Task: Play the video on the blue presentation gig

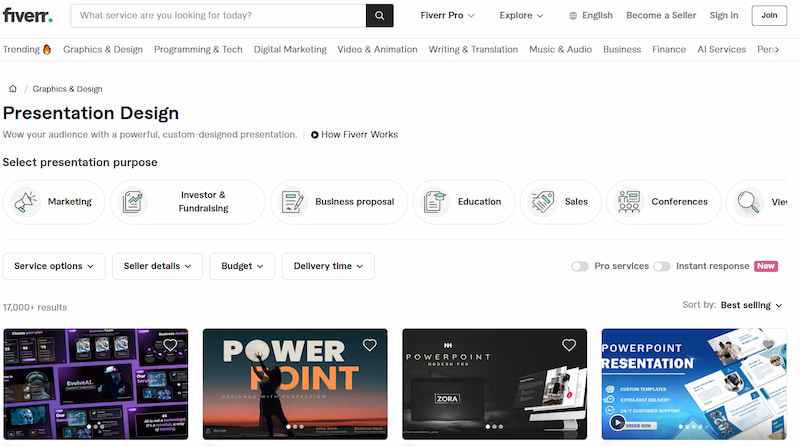Action: point(617,423)
